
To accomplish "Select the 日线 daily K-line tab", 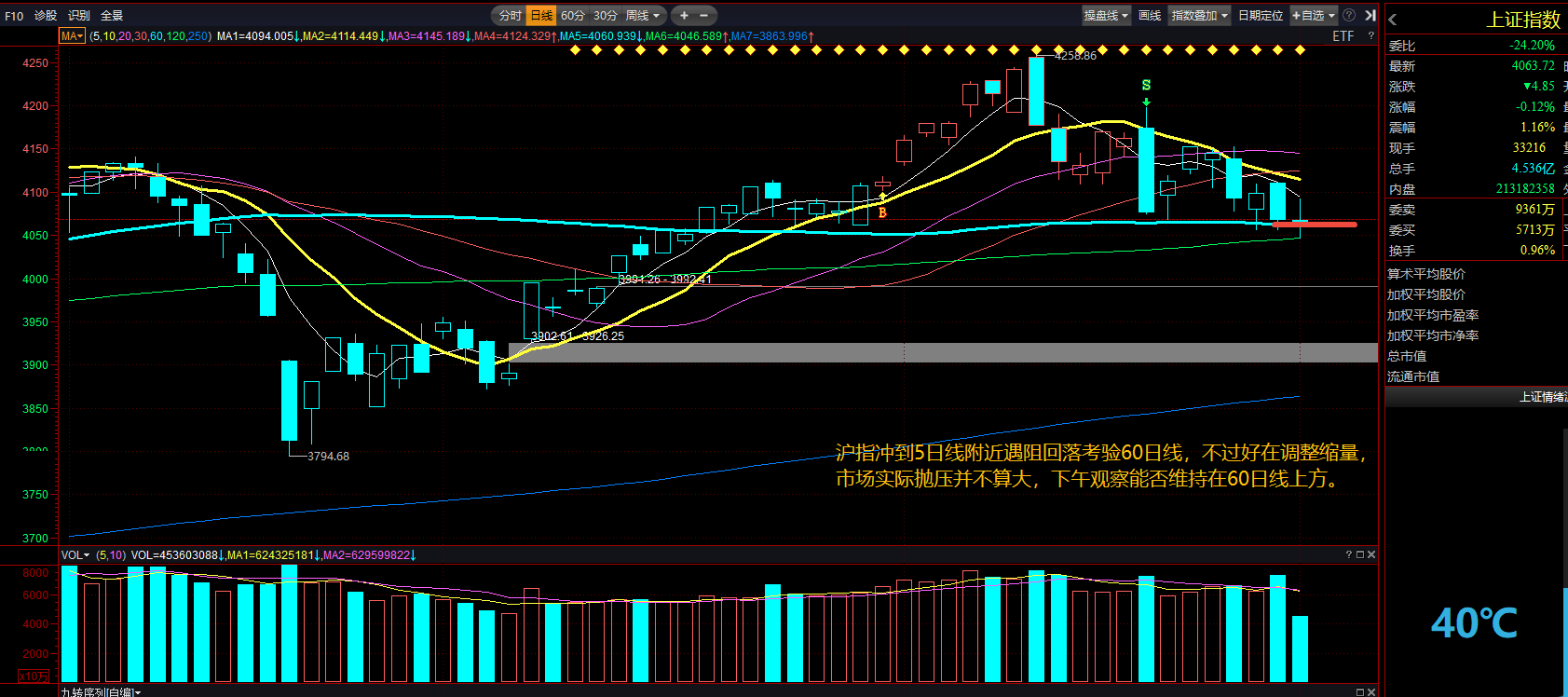I will click(x=541, y=16).
